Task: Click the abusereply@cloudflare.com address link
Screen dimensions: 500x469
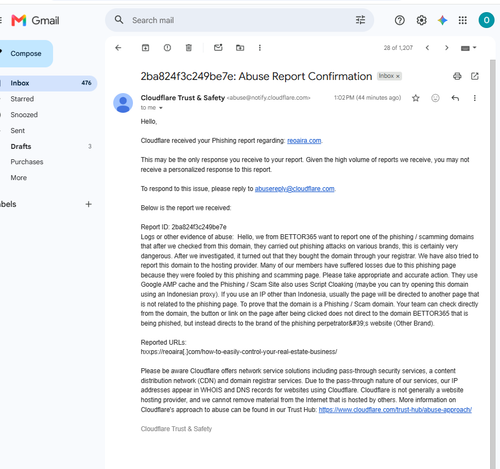Action: point(294,189)
